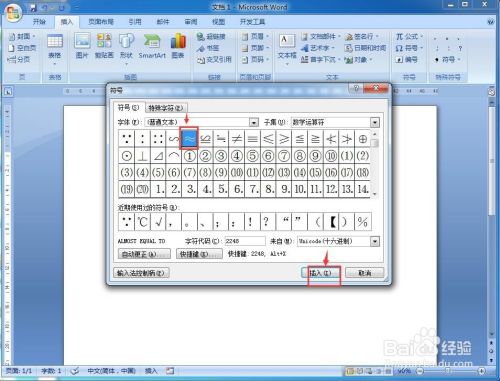500x381 pixels.
Task: Click the Equation (公式) icon
Action: click(409, 36)
